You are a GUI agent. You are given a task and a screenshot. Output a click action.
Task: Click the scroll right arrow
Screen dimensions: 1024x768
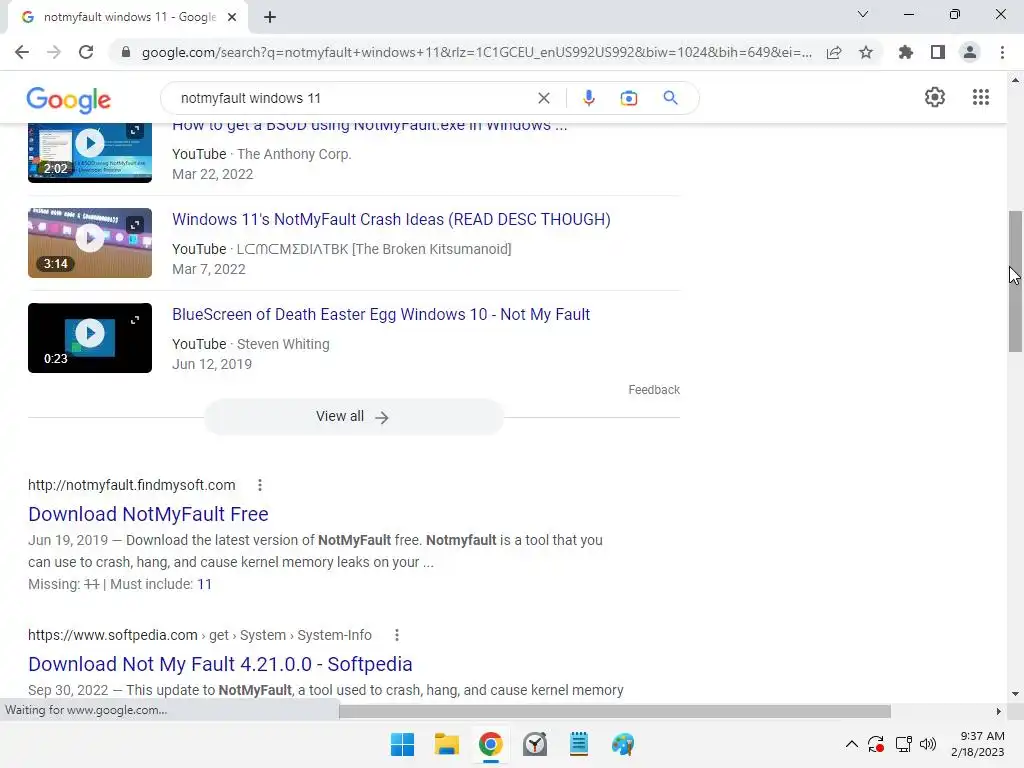pos(999,711)
